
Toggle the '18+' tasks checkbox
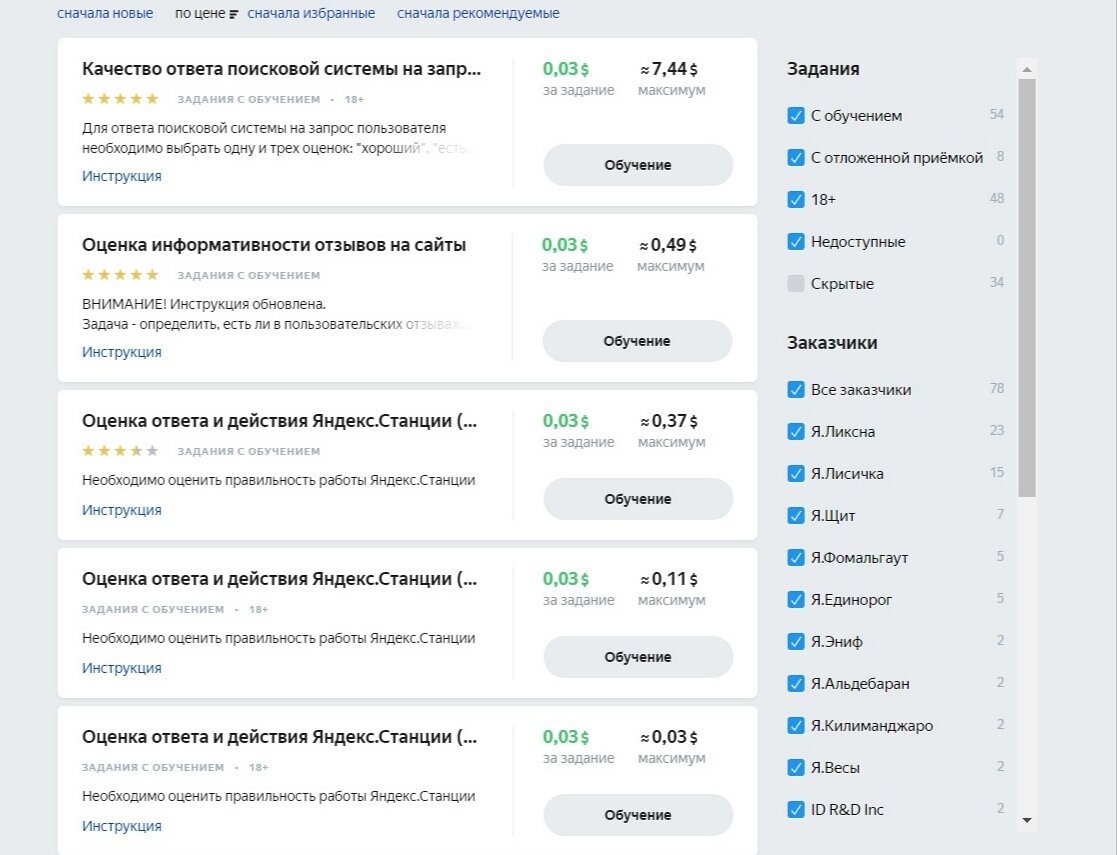tap(796, 200)
